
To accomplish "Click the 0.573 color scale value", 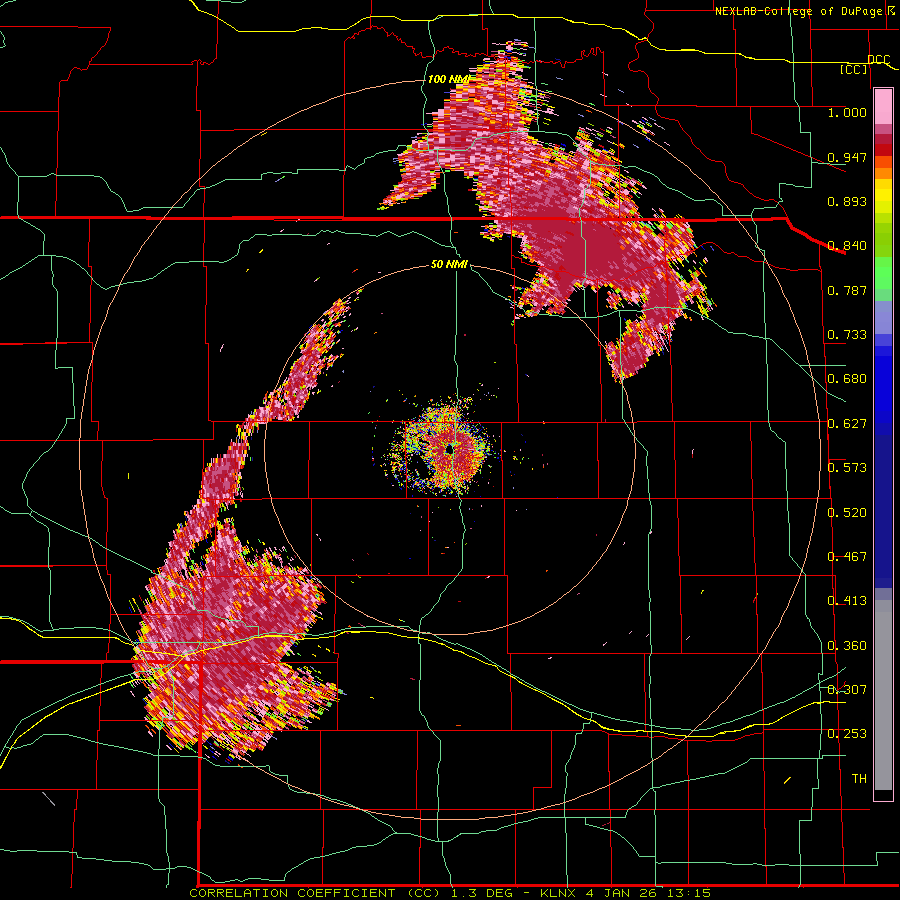I will (x=847, y=468).
